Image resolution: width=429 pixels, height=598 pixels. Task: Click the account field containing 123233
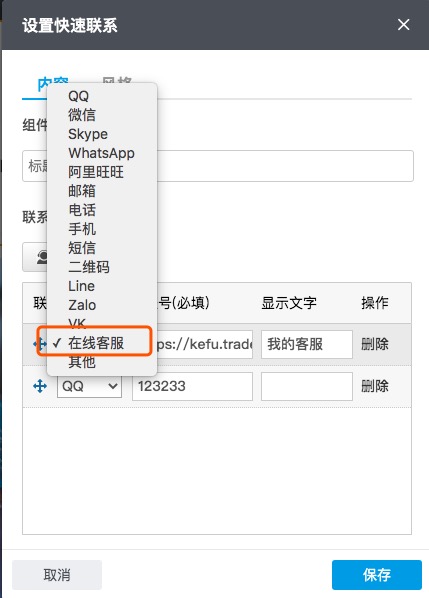(x=192, y=386)
